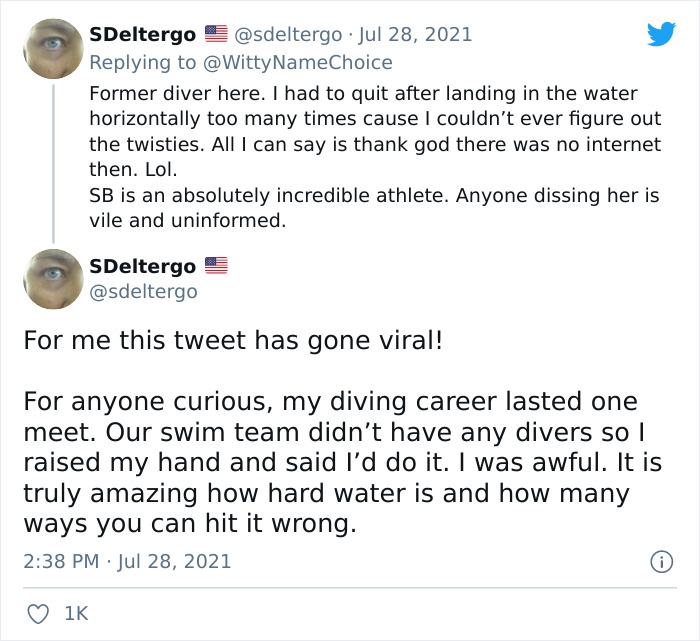Open the Jul 28, 2021 date on the reply
700x641 pixels.
[x=424, y=35]
